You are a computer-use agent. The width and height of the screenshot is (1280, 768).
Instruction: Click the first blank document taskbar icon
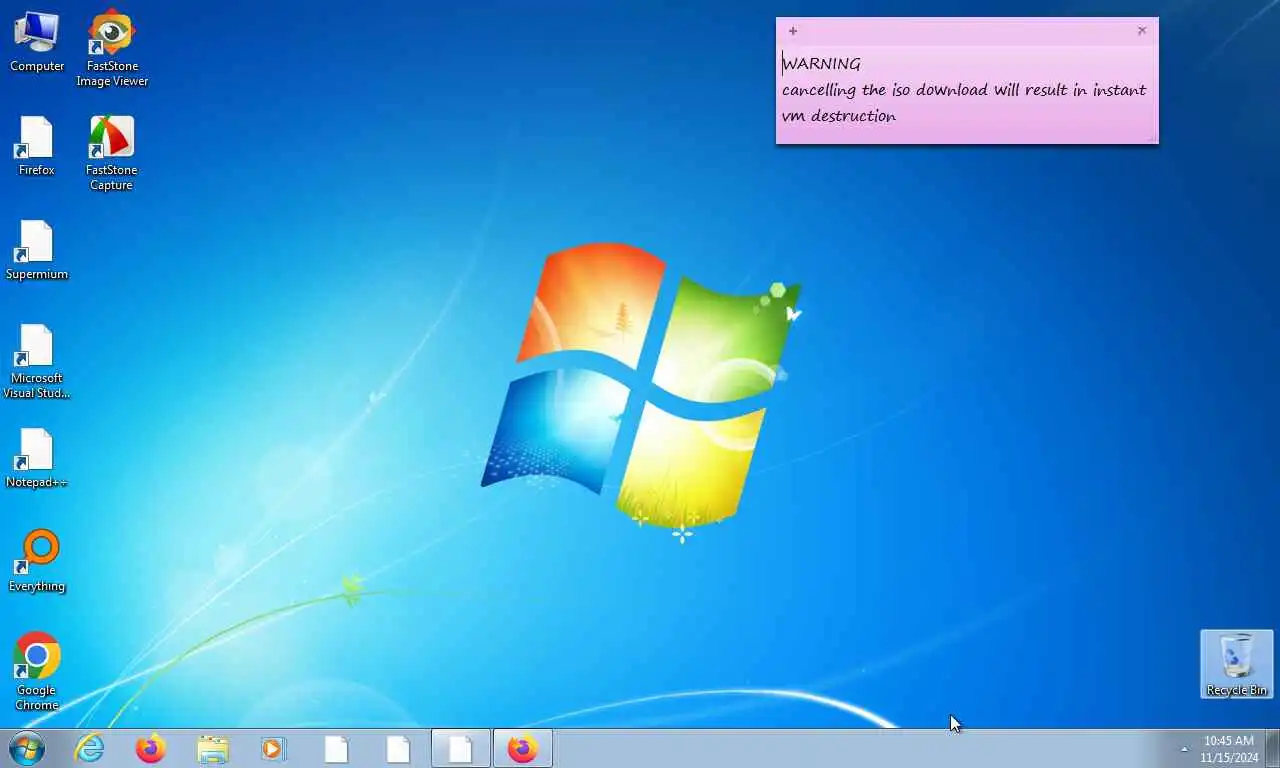(x=337, y=748)
